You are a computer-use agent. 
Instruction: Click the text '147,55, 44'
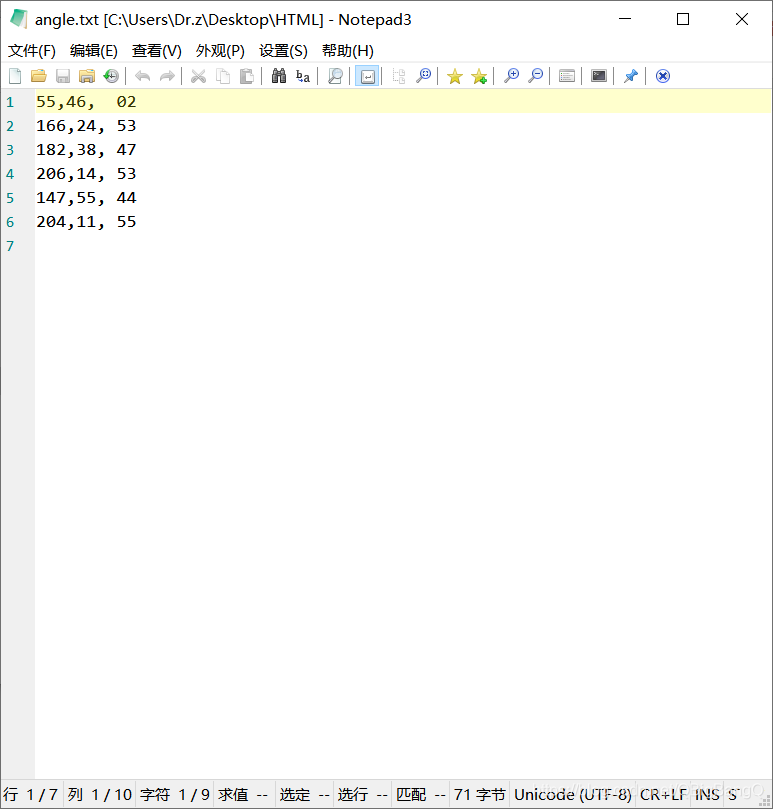point(86,198)
